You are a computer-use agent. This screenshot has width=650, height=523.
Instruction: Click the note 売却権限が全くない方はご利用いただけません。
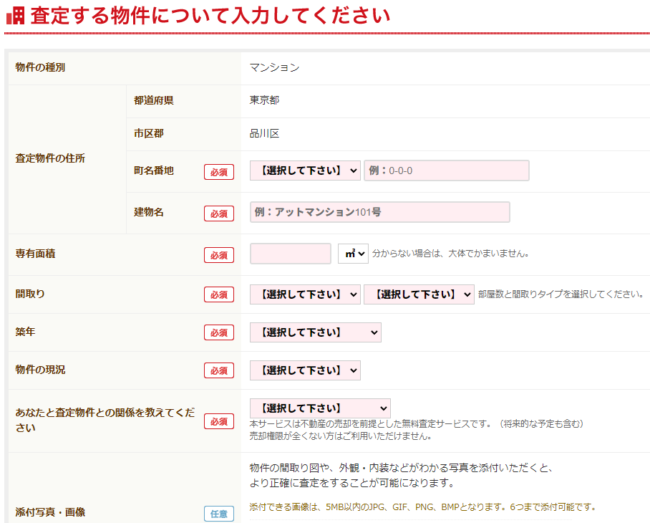click(x=341, y=436)
